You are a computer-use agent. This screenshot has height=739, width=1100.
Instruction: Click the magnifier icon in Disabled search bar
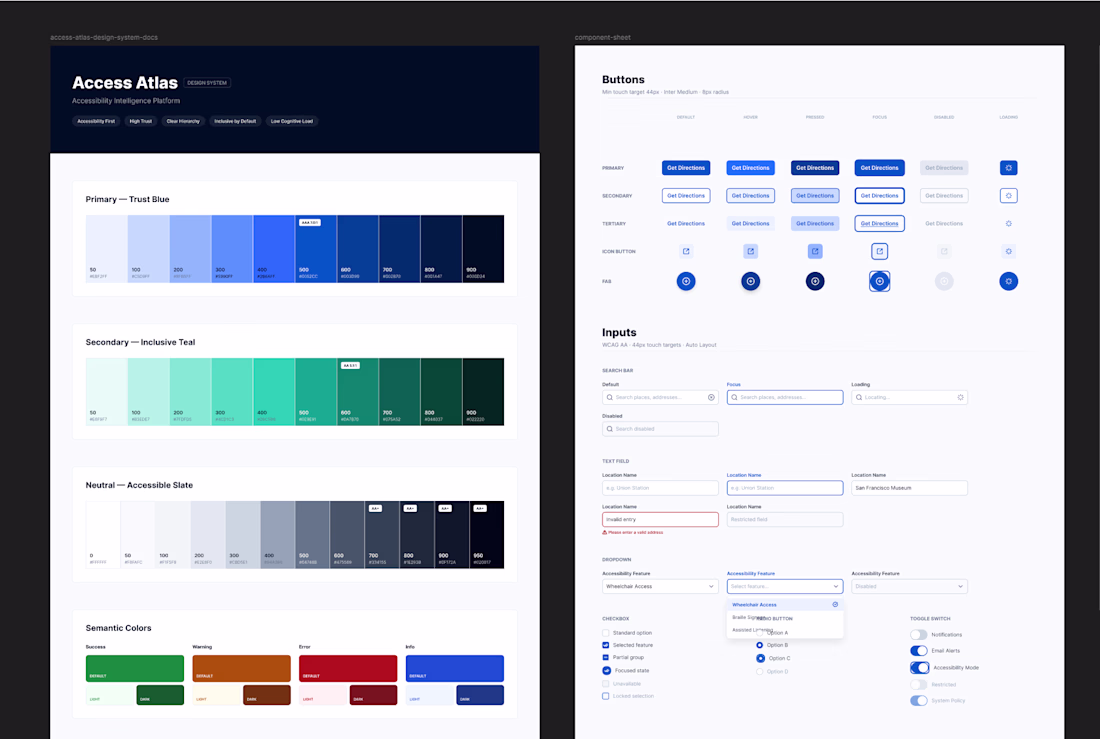click(610, 429)
